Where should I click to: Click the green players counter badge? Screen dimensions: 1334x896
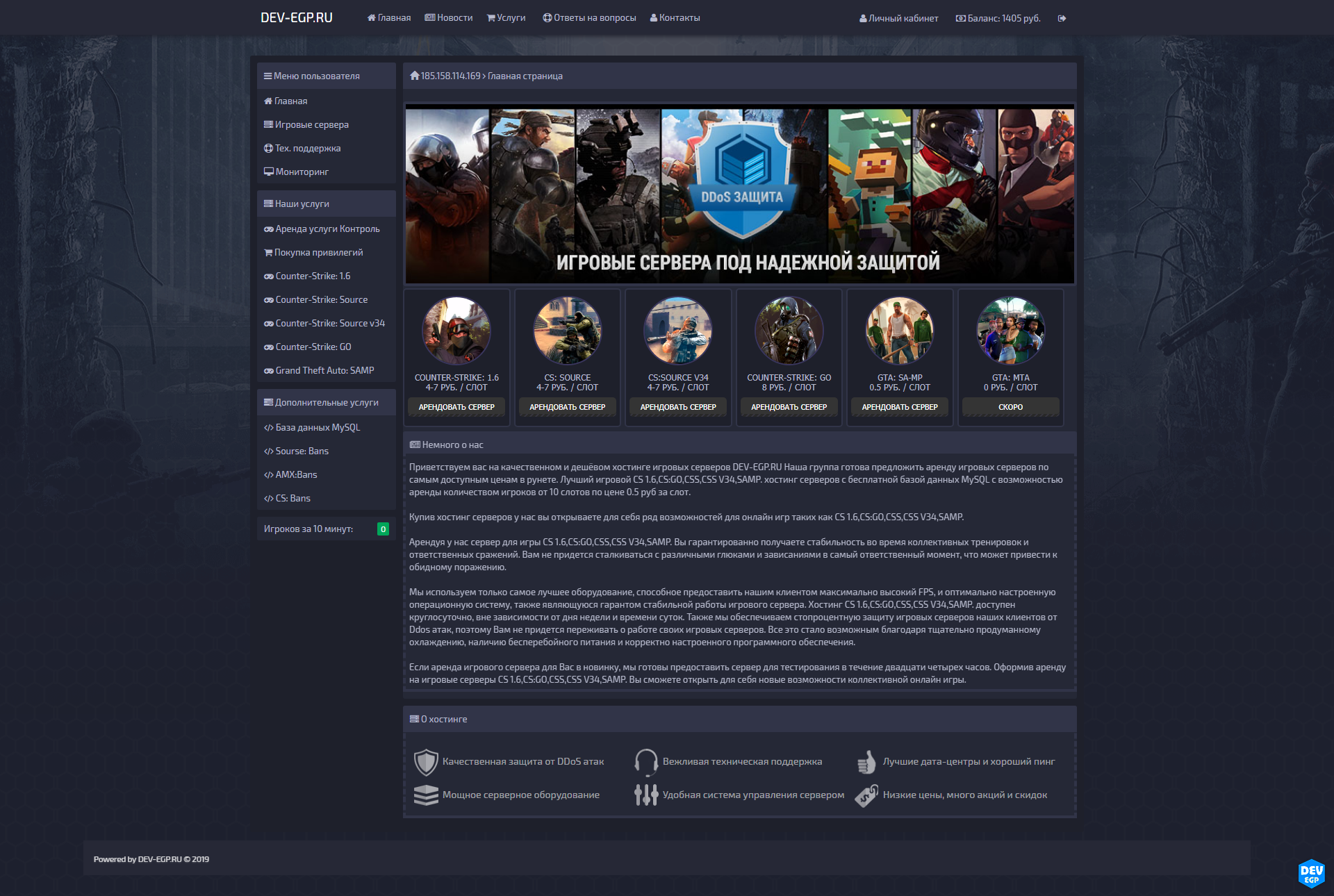(x=383, y=529)
